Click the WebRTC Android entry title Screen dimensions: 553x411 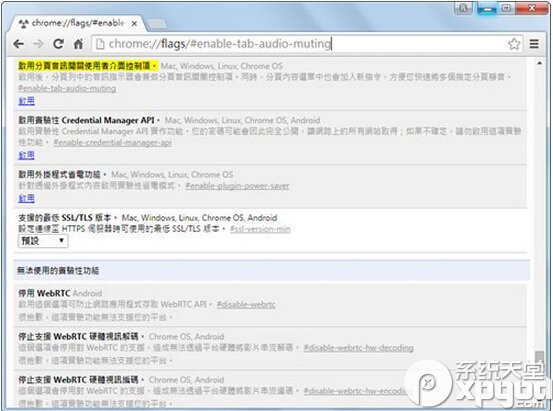click(44, 293)
